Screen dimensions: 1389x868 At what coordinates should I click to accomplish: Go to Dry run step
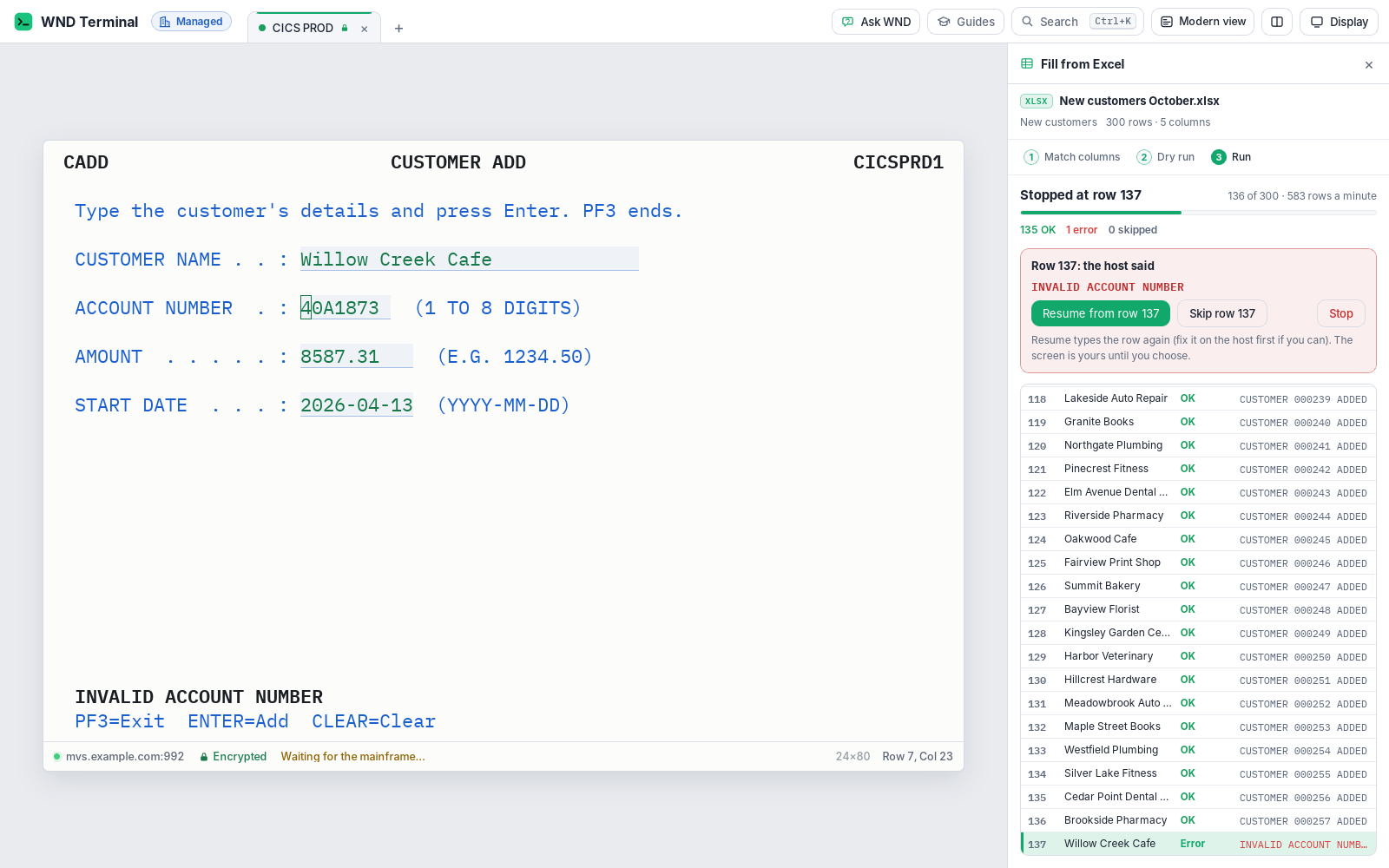coord(1166,157)
